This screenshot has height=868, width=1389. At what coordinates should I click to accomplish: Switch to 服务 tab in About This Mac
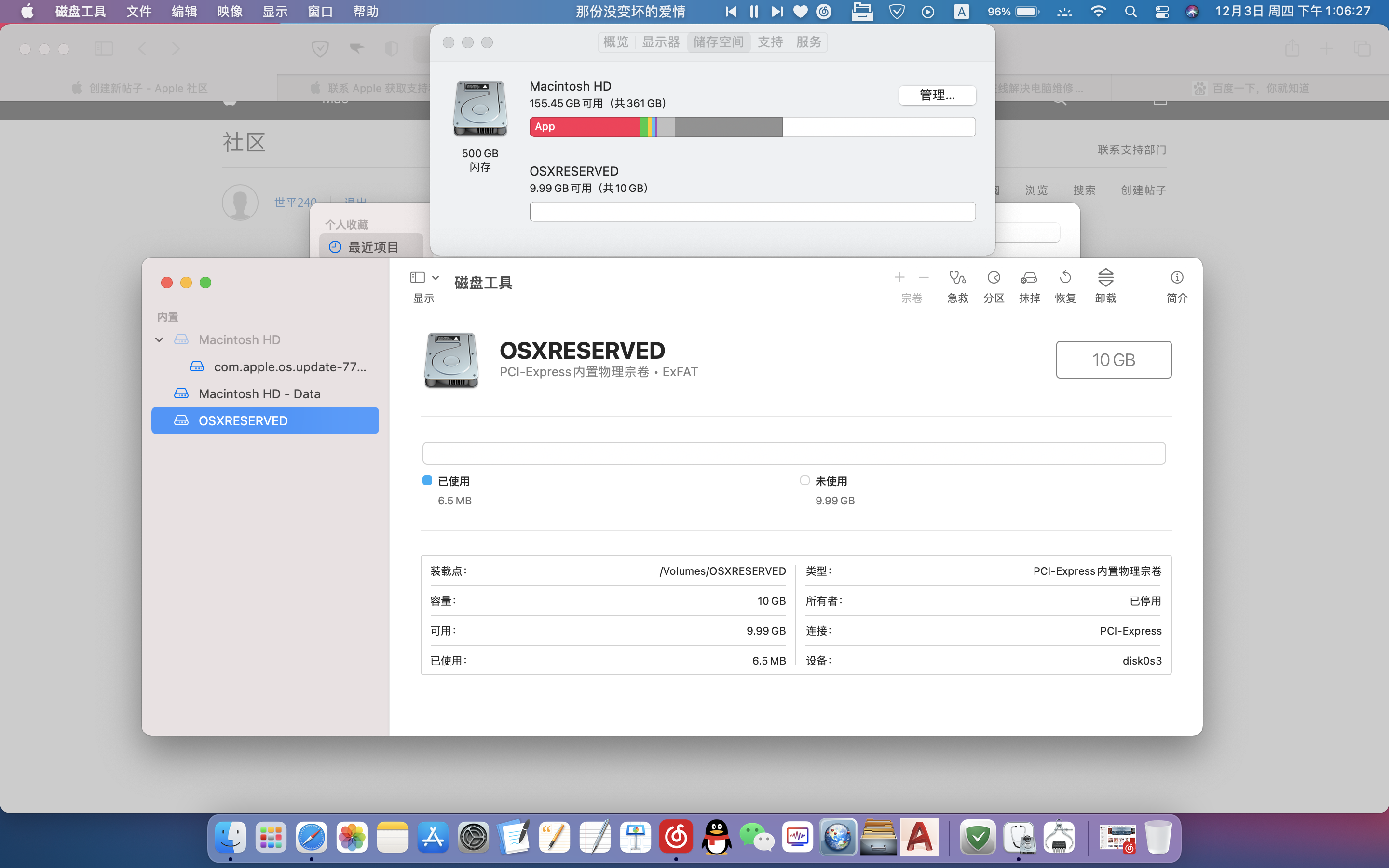click(809, 42)
